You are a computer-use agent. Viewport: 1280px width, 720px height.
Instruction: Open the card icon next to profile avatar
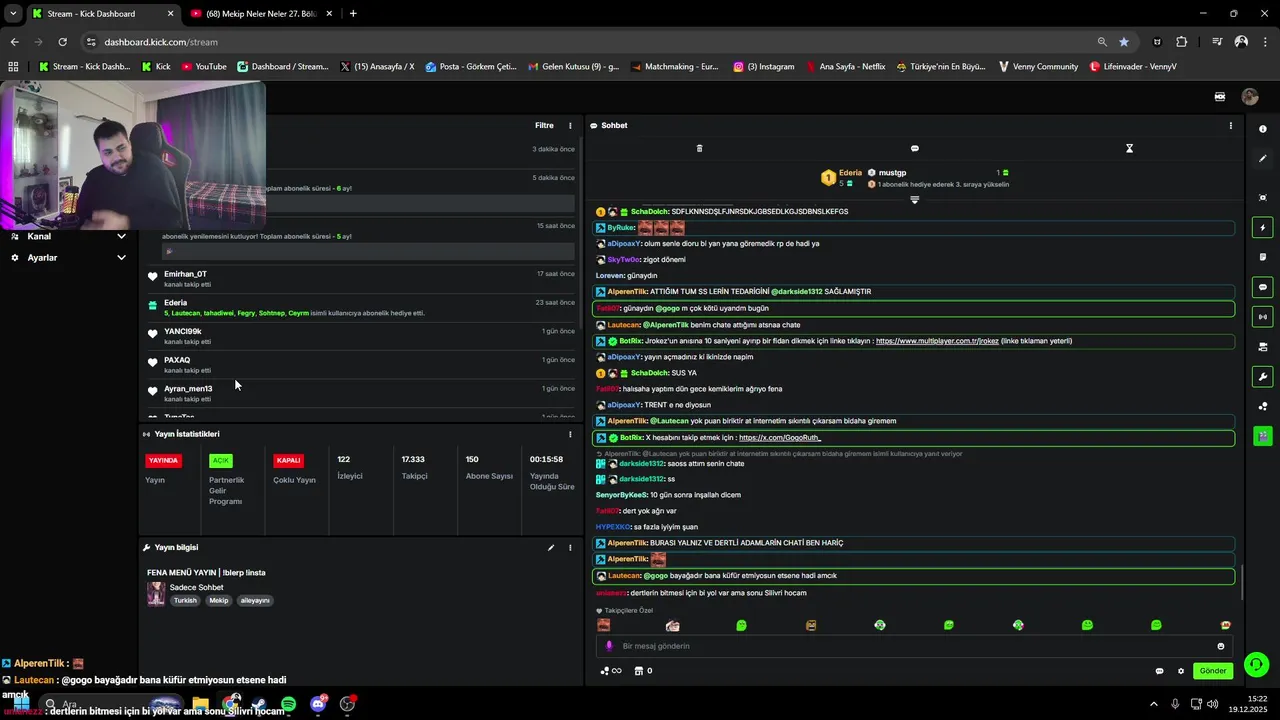[1220, 97]
